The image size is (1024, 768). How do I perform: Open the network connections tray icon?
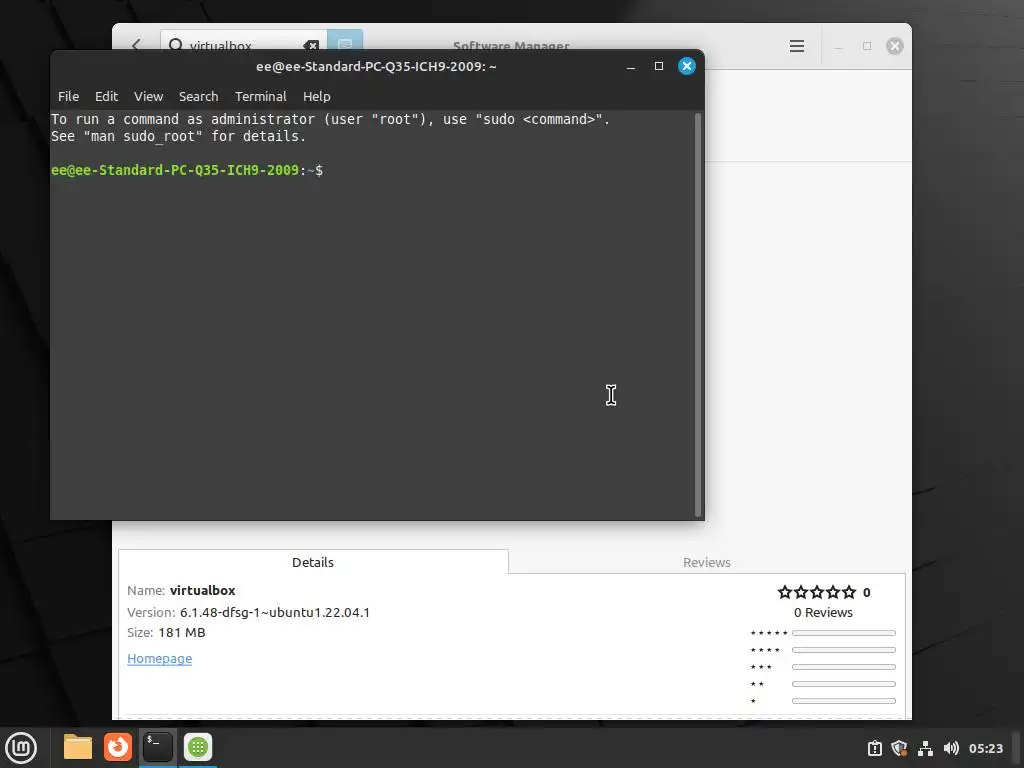(925, 748)
